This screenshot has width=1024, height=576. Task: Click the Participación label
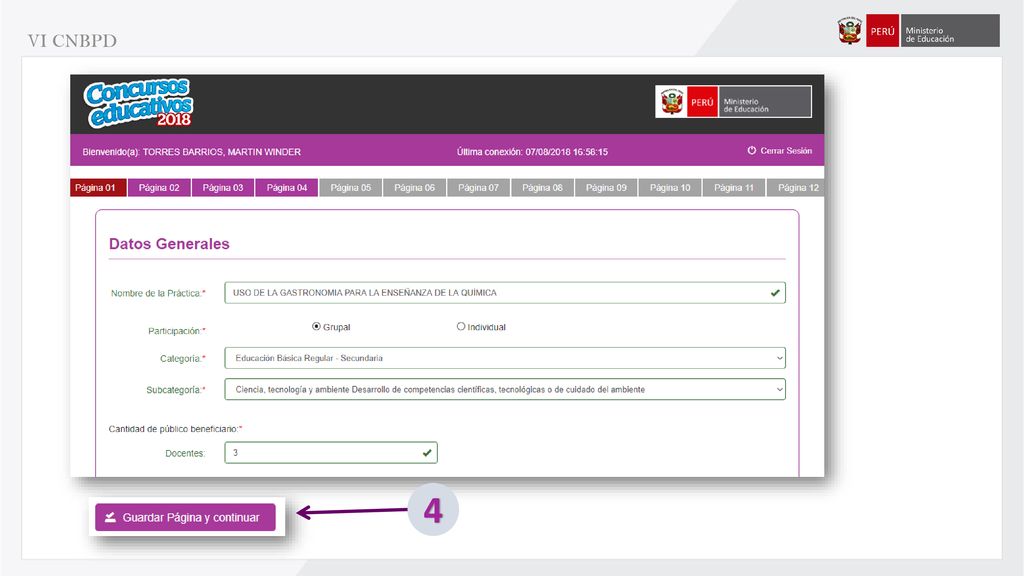(176, 331)
